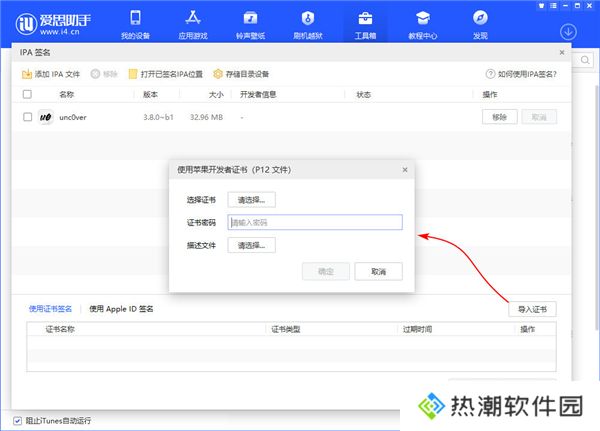Click the 导入证书 button
The height and width of the screenshot is (431, 600).
click(532, 308)
